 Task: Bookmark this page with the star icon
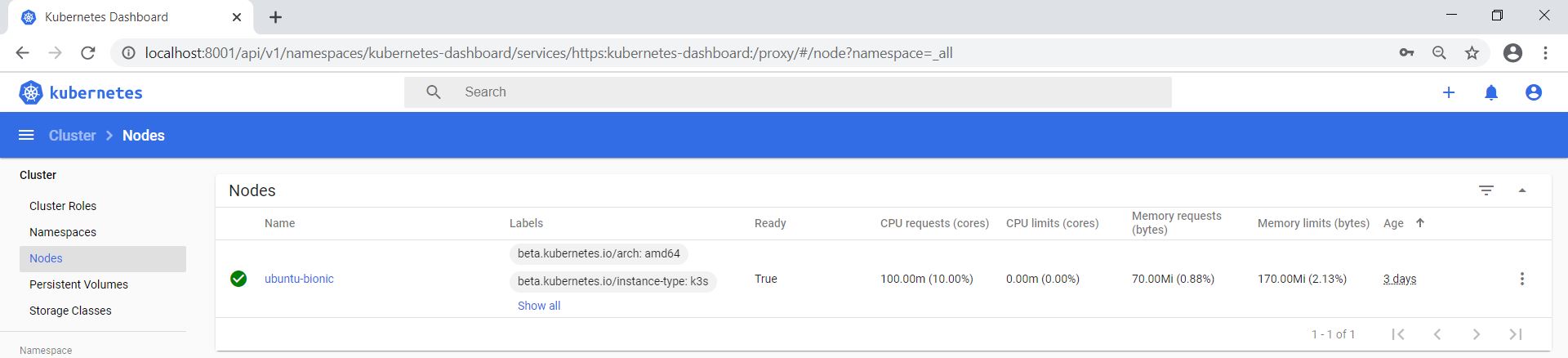click(x=1472, y=53)
